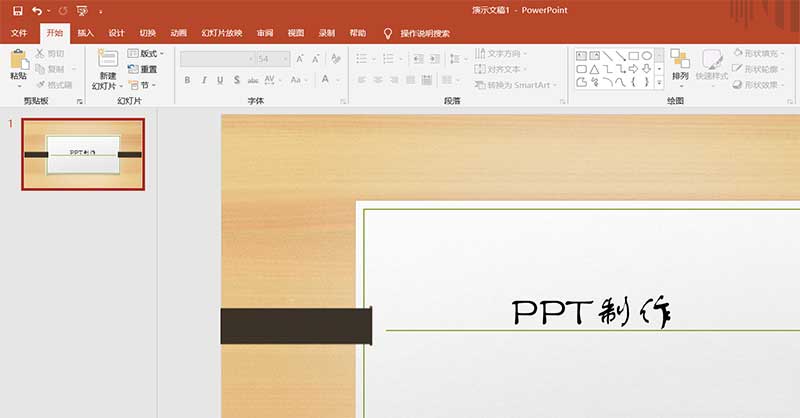This screenshot has height=418, width=800.
Task: Select the right block arrow shape
Action: 634,69
